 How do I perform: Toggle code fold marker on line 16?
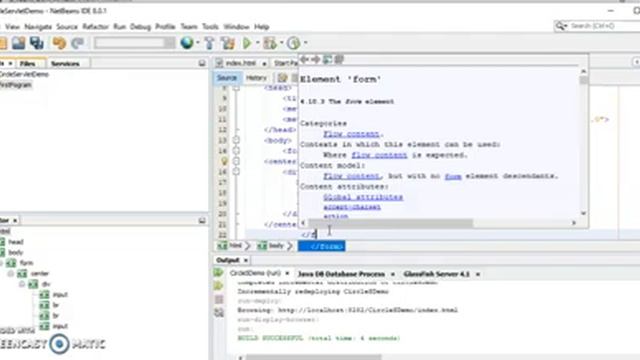tap(236, 172)
